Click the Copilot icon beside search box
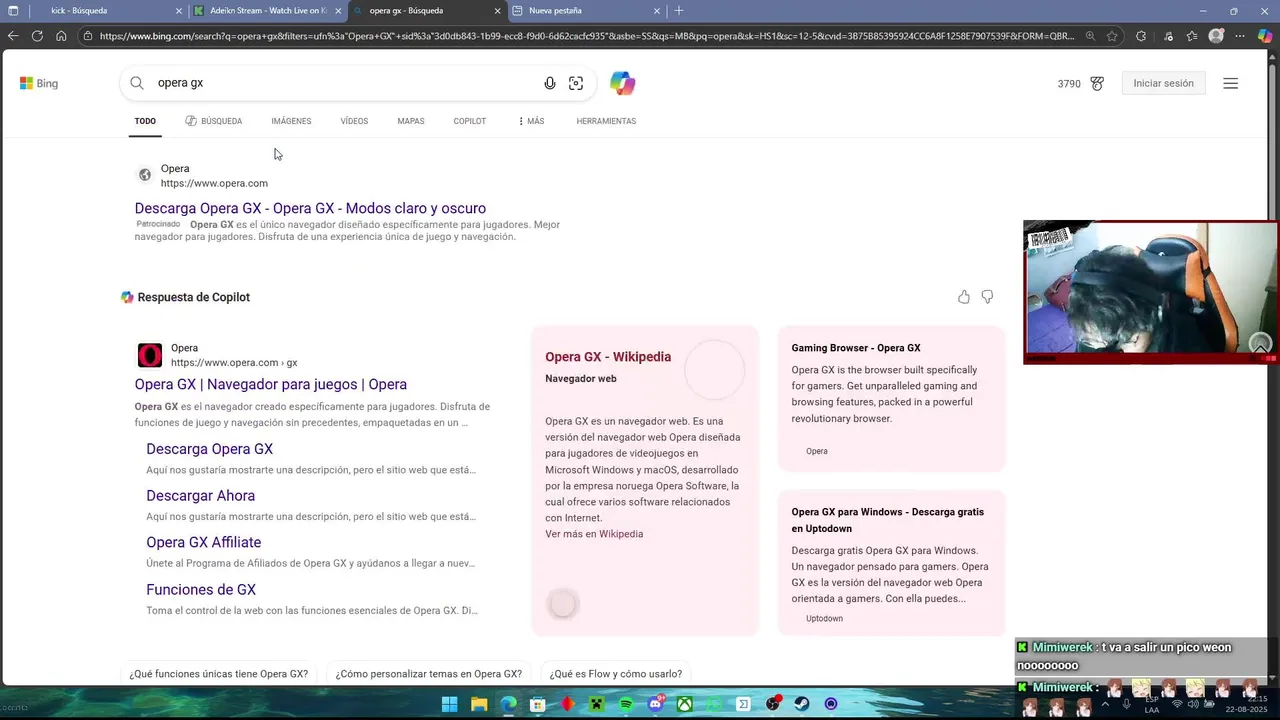This screenshot has height=720, width=1280. click(x=623, y=83)
